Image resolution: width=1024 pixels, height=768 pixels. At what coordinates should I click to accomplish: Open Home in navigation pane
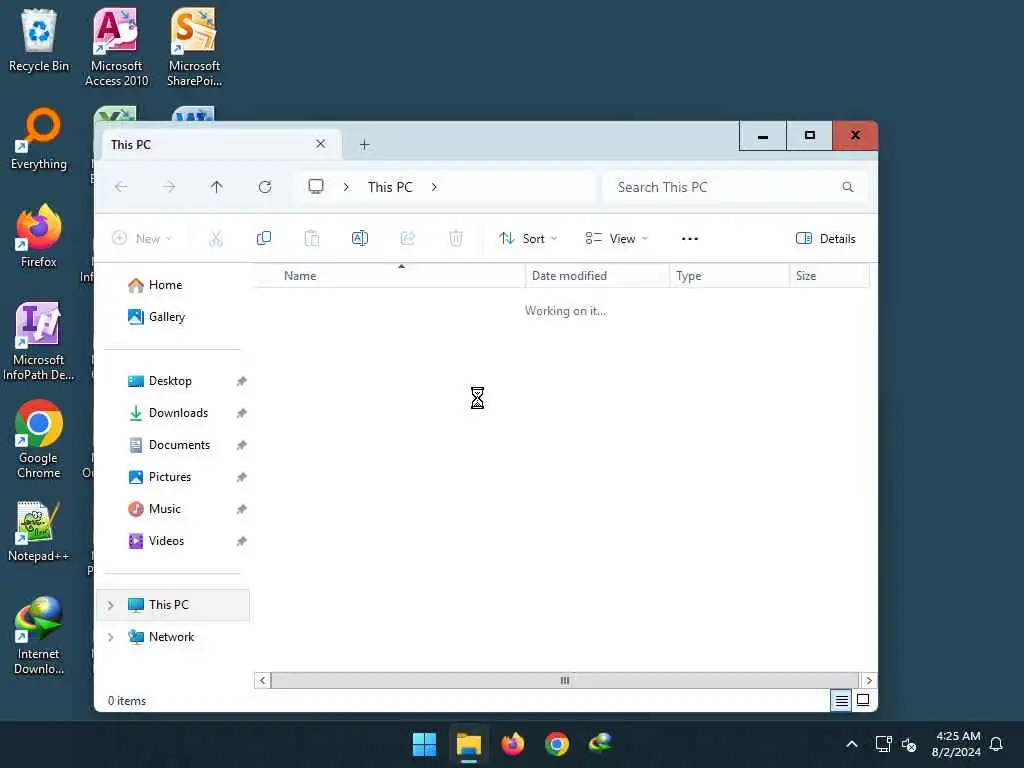click(155, 285)
